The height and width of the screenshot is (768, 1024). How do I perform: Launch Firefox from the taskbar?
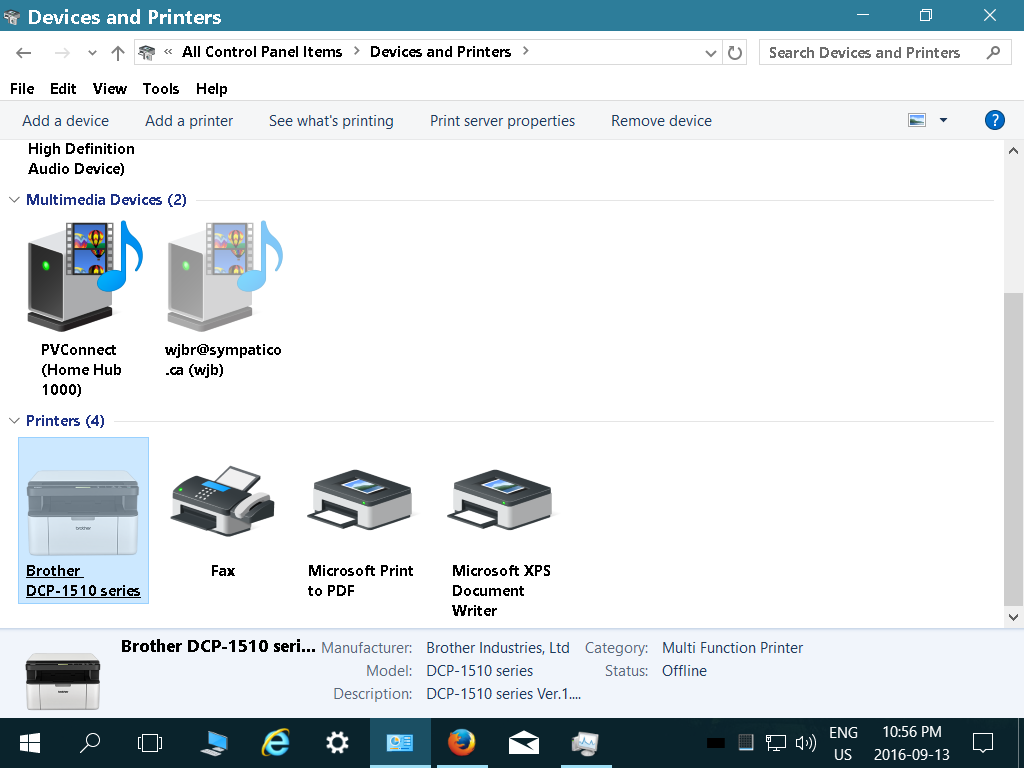(x=462, y=743)
